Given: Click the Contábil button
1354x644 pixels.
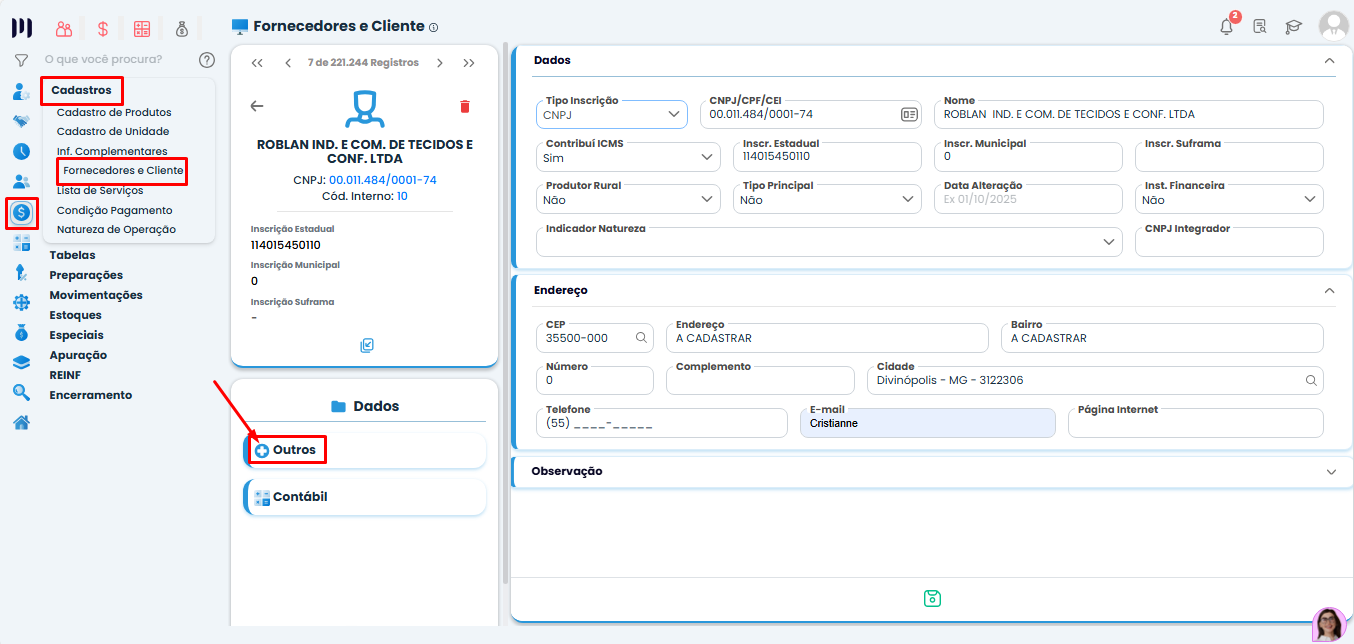Looking at the screenshot, I should pos(299,497).
